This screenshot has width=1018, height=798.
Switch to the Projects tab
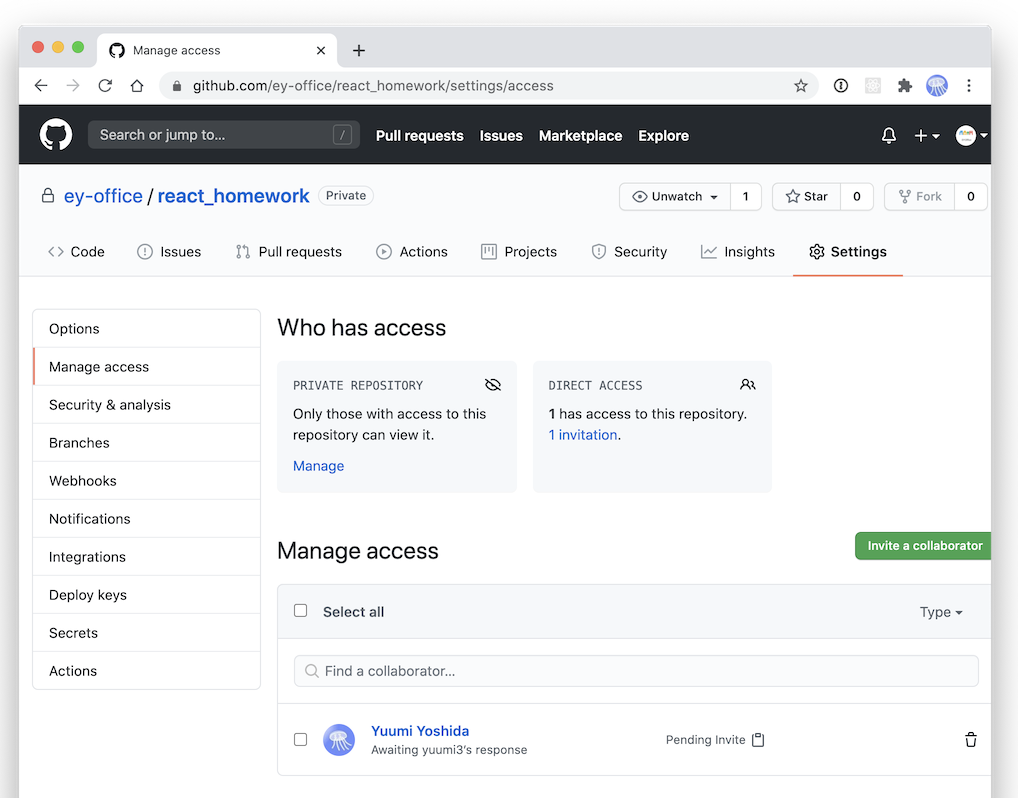519,252
